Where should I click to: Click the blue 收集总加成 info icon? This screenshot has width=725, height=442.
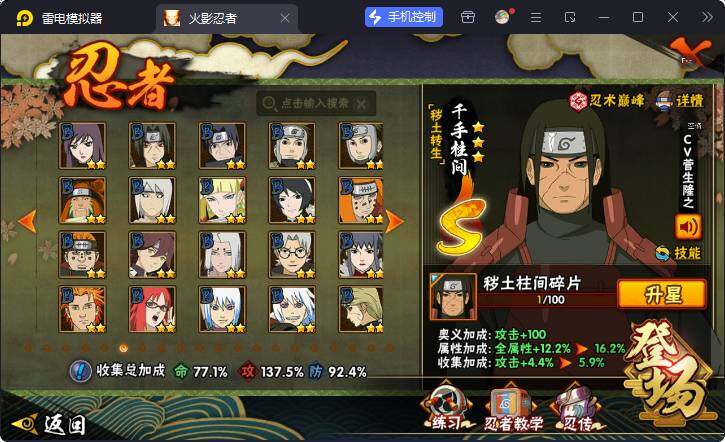[80, 371]
